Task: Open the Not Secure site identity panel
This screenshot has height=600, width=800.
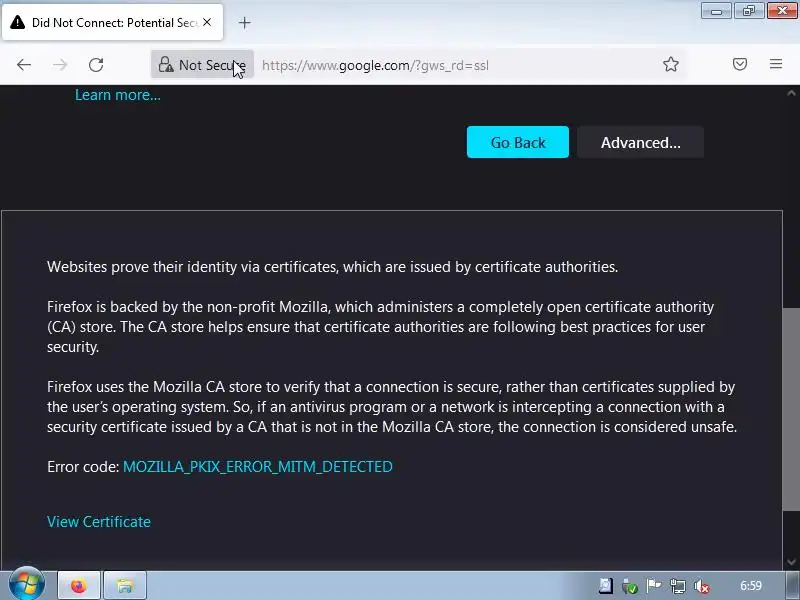Action: pos(202,65)
